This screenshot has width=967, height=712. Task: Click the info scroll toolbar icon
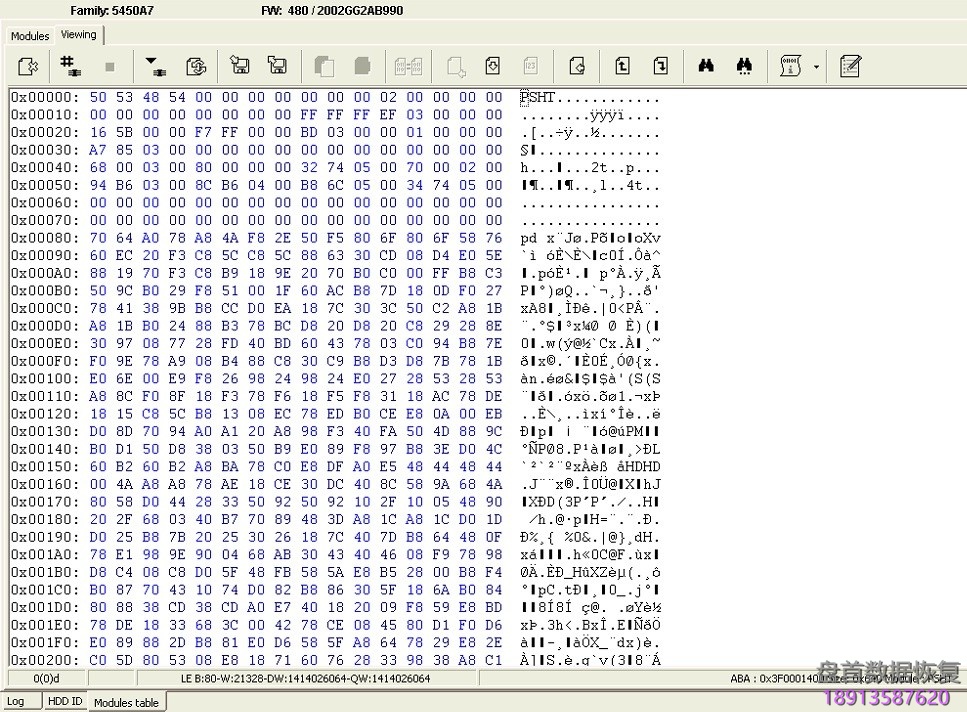click(791, 66)
